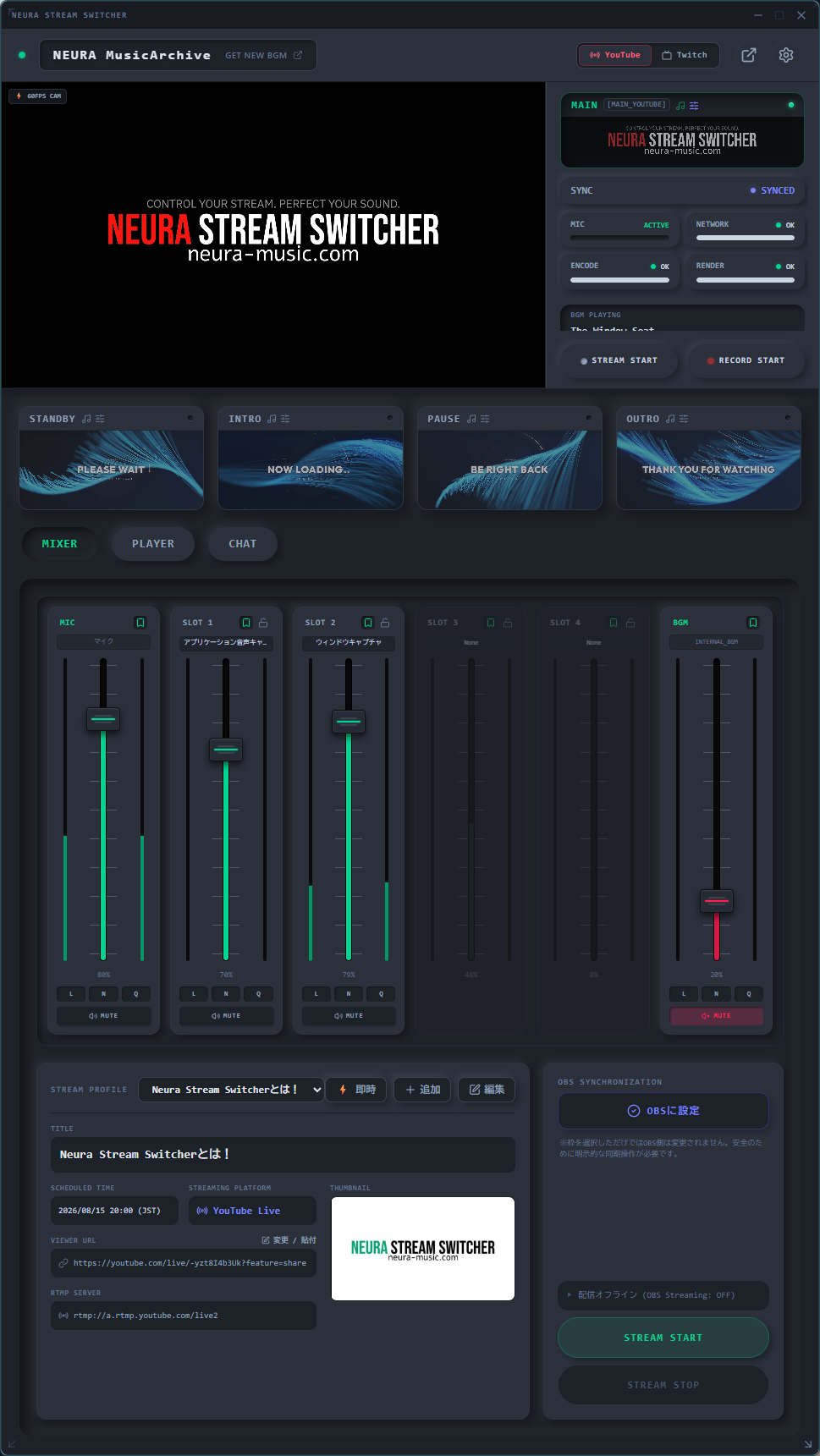The height and width of the screenshot is (1456, 820).
Task: Open settings via the gear icon
Action: pos(786,55)
